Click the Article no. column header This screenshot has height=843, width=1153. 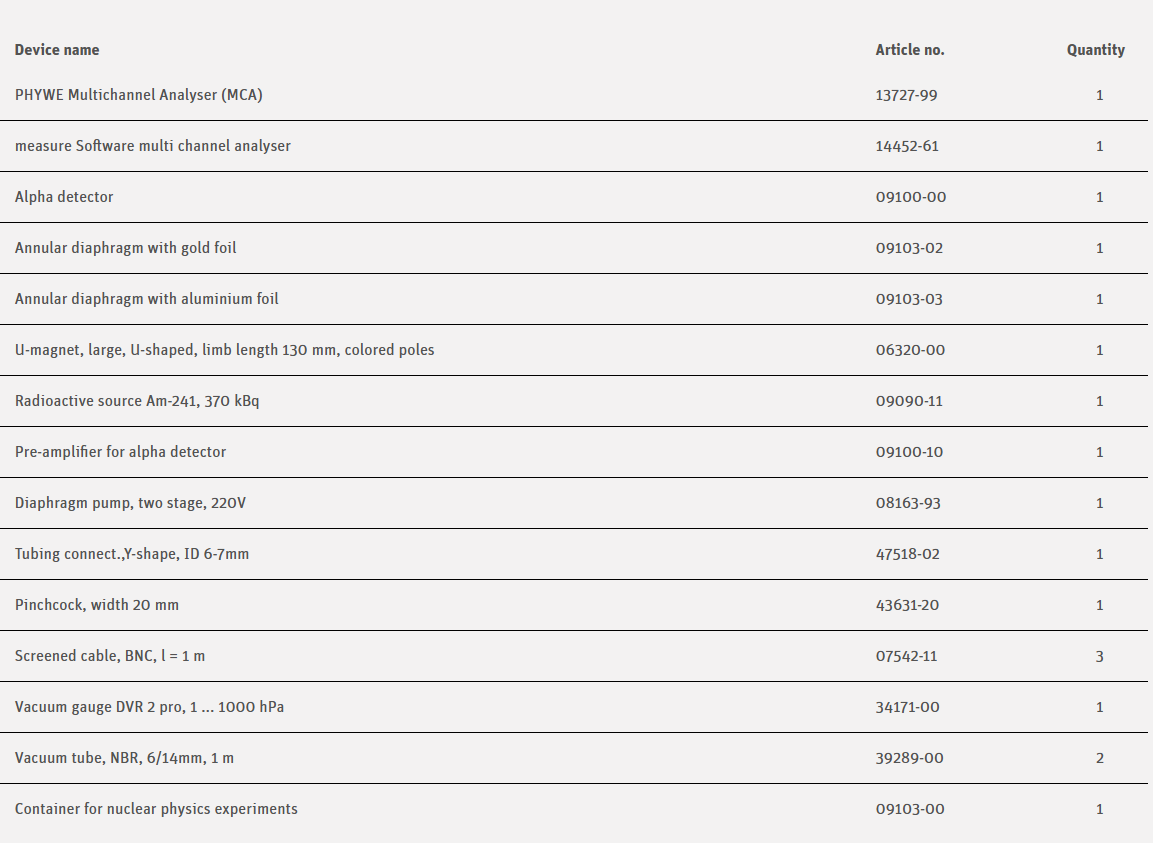click(x=909, y=50)
